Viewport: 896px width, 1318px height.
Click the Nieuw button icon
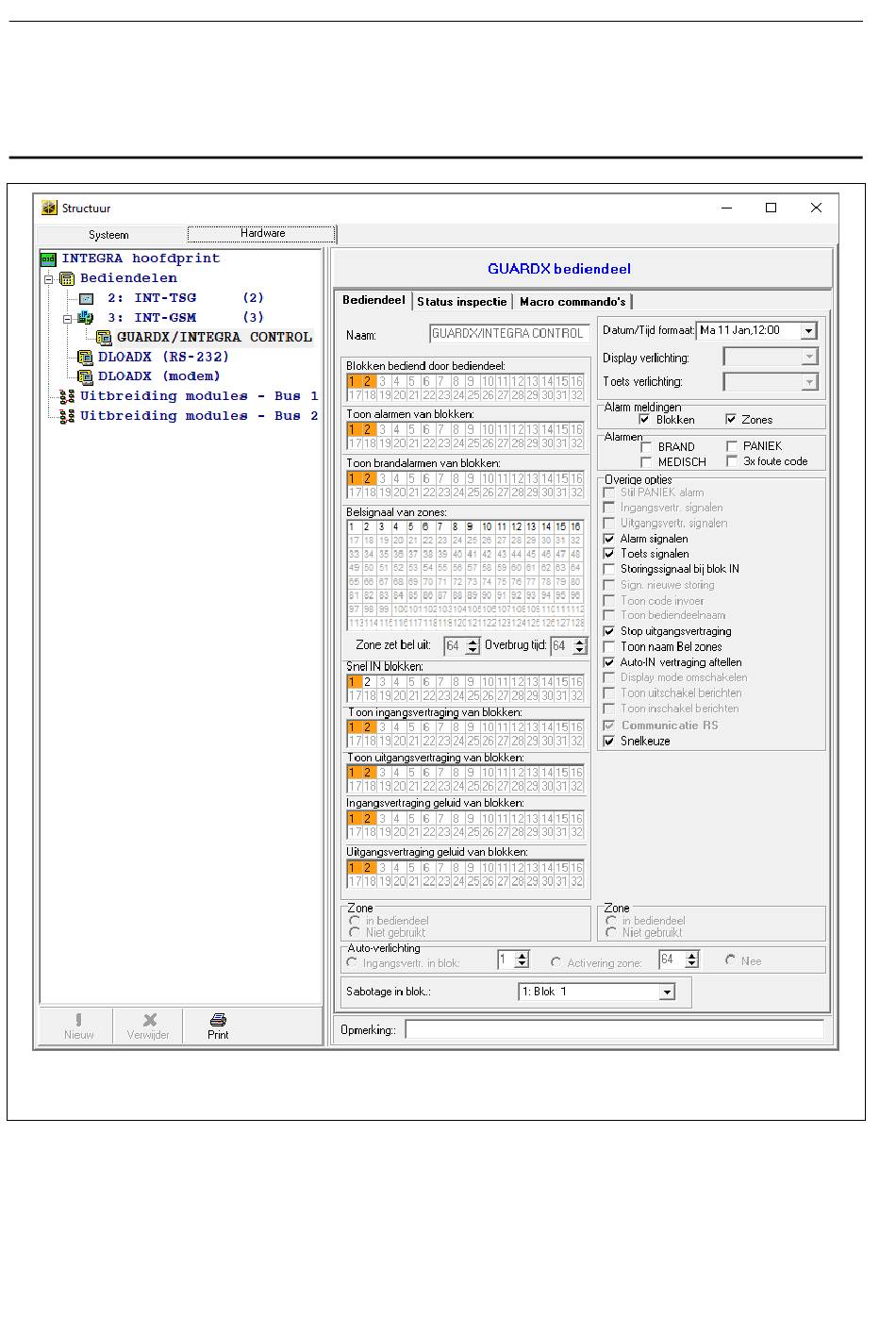[78, 1020]
